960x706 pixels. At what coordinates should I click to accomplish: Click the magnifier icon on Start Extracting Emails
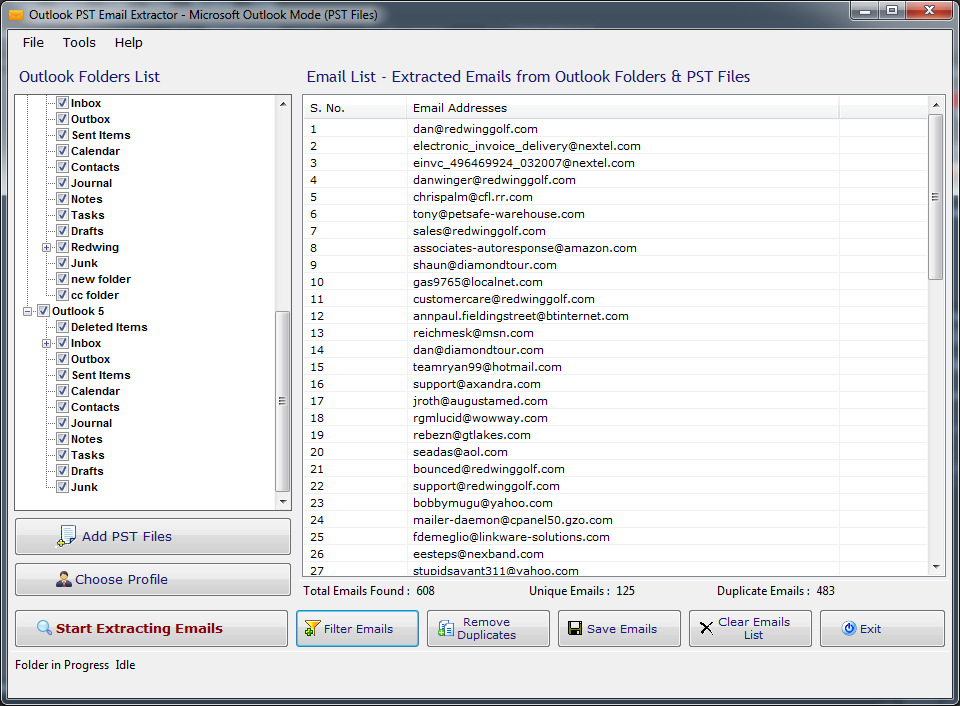pyautogui.click(x=44, y=628)
